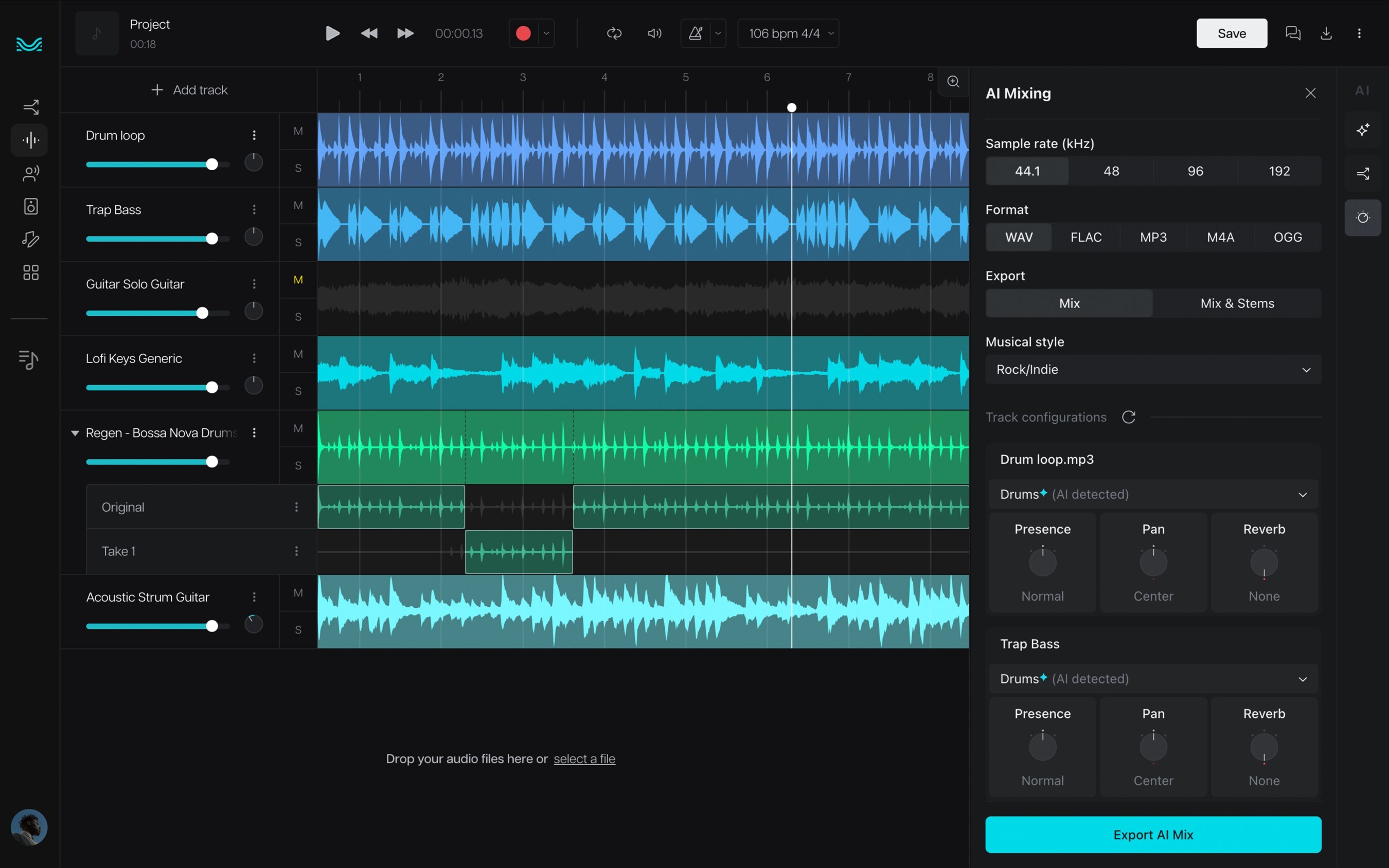Screen dimensions: 1389x868
Task: Click the zoom magnifier icon on the timeline
Action: click(953, 82)
